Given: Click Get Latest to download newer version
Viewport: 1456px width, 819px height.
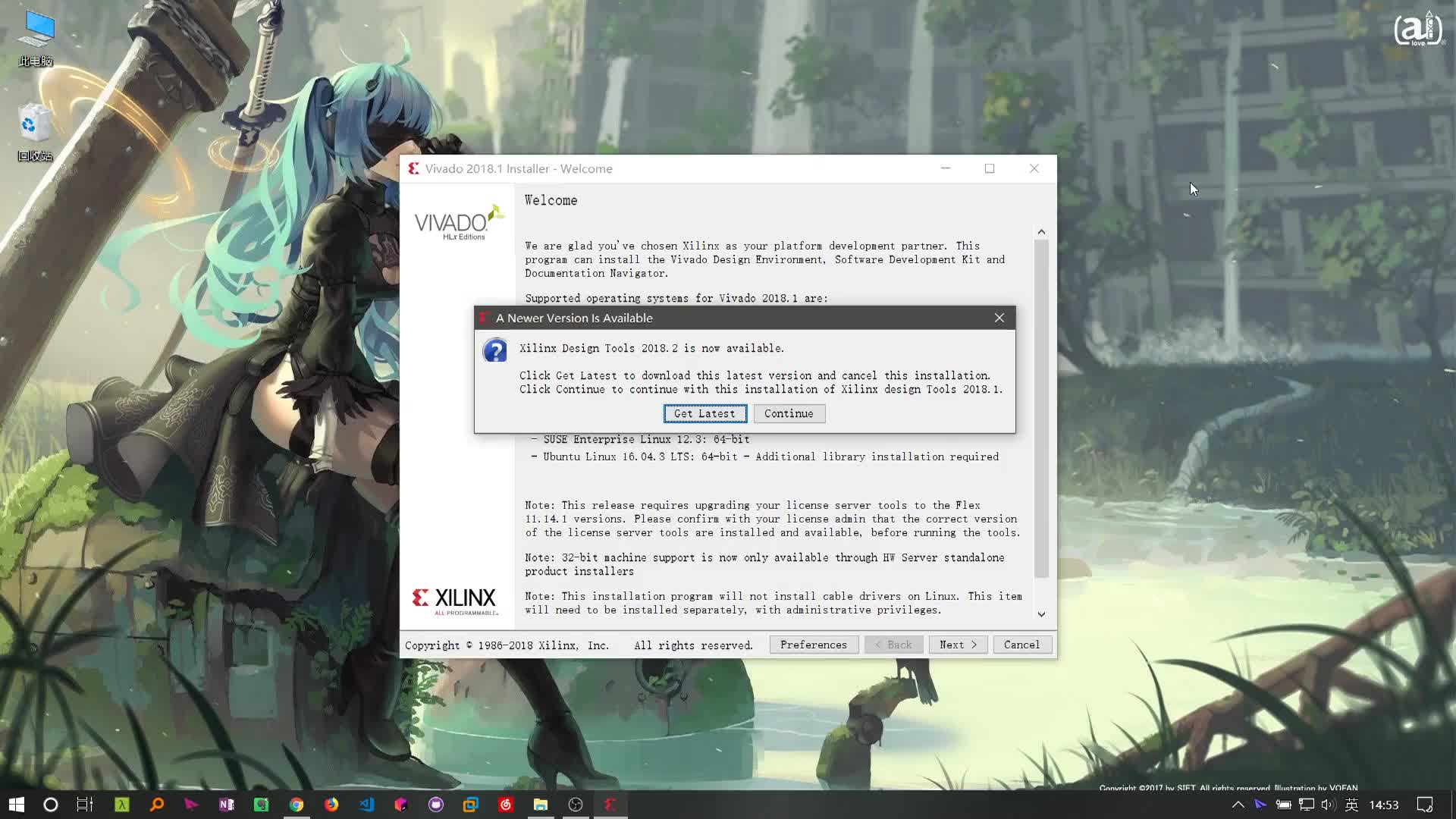Looking at the screenshot, I should click(x=704, y=413).
